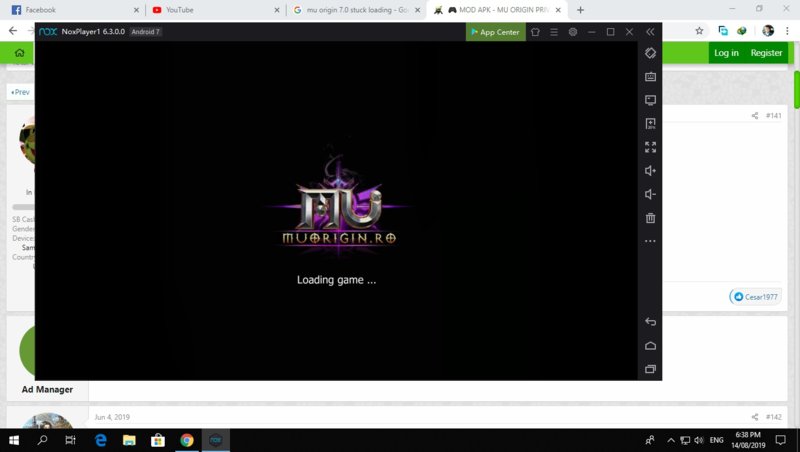Click Android recent apps button in Nox sidebar
Screen dimensions: 800x452
(x=650, y=369)
